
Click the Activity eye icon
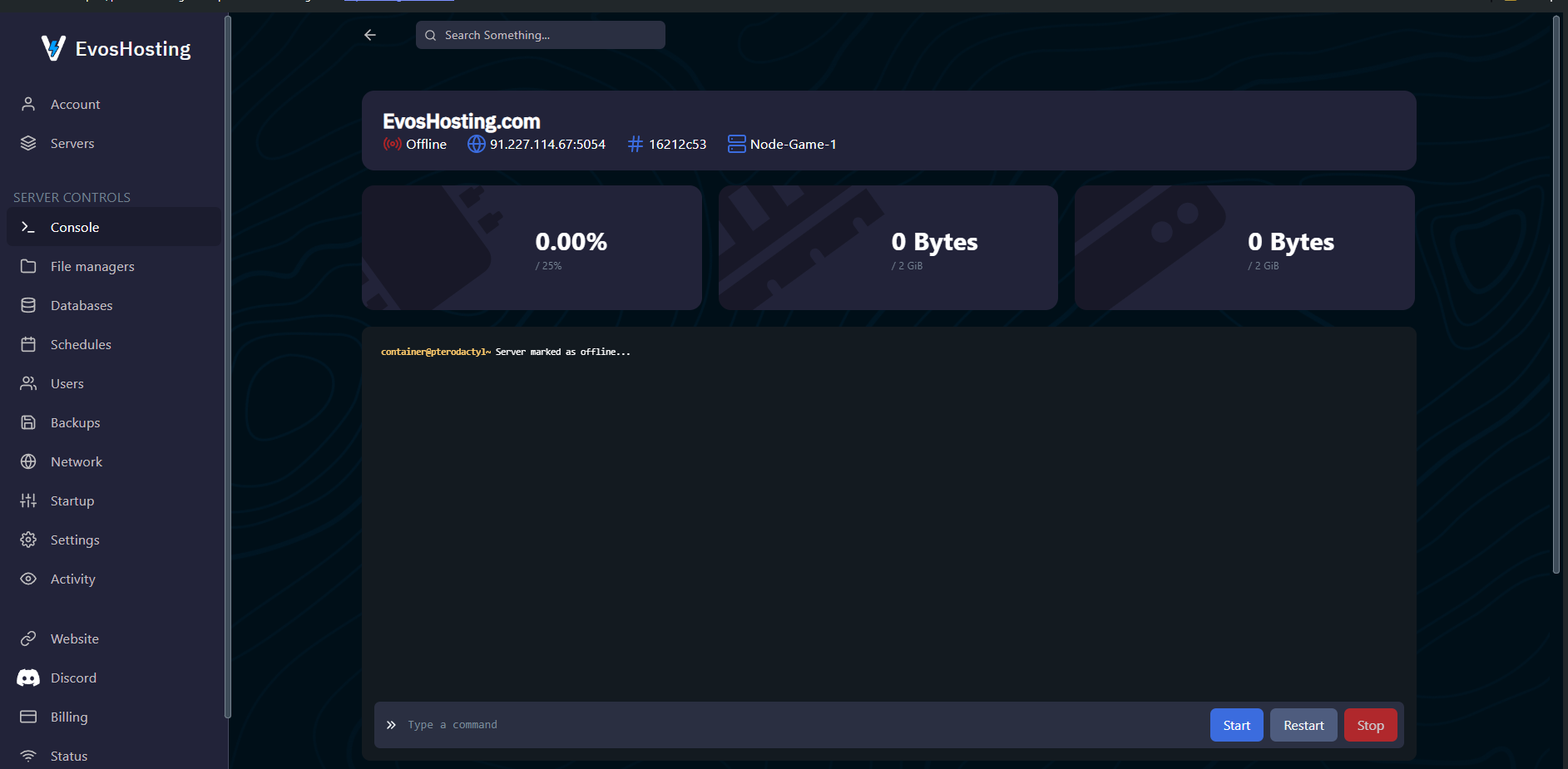click(x=28, y=579)
